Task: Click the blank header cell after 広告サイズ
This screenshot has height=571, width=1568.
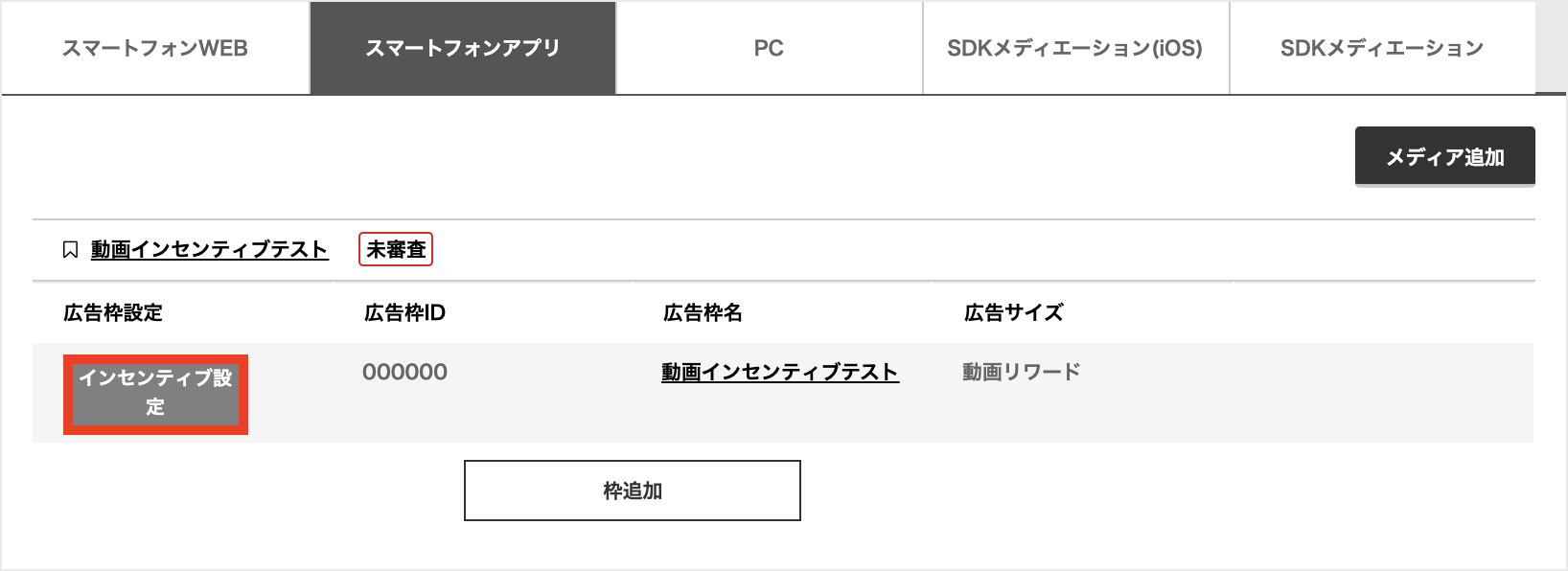Action: click(x=1383, y=312)
